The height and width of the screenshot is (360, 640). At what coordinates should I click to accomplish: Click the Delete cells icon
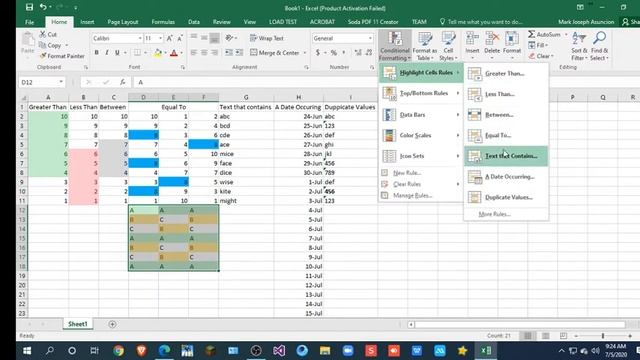(x=492, y=39)
